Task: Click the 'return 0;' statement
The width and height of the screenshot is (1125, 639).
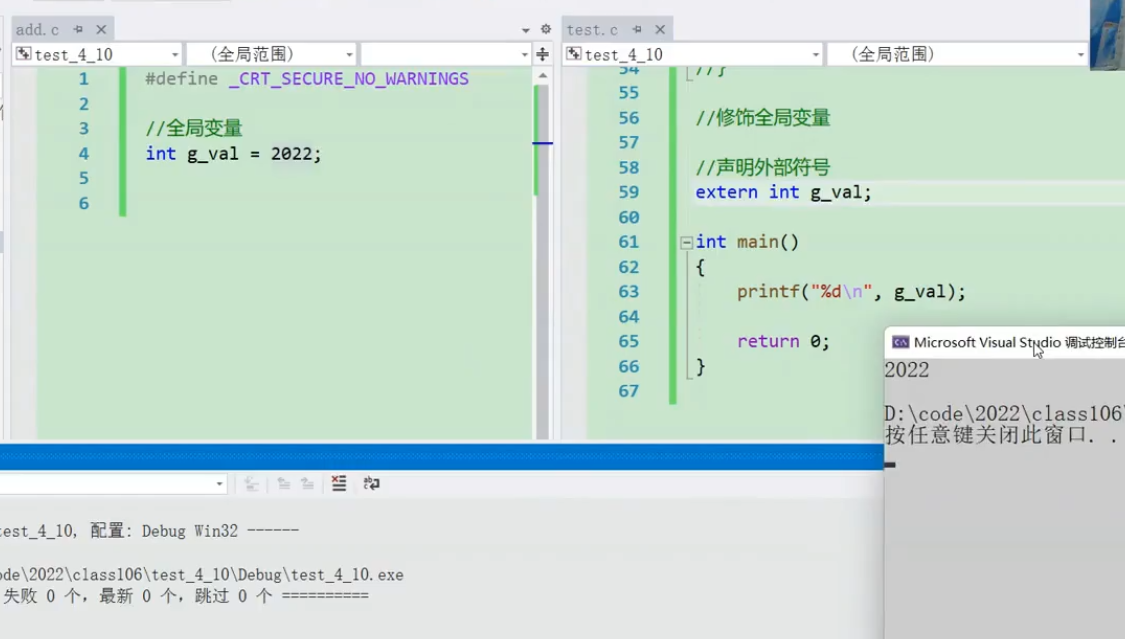Action: point(783,341)
